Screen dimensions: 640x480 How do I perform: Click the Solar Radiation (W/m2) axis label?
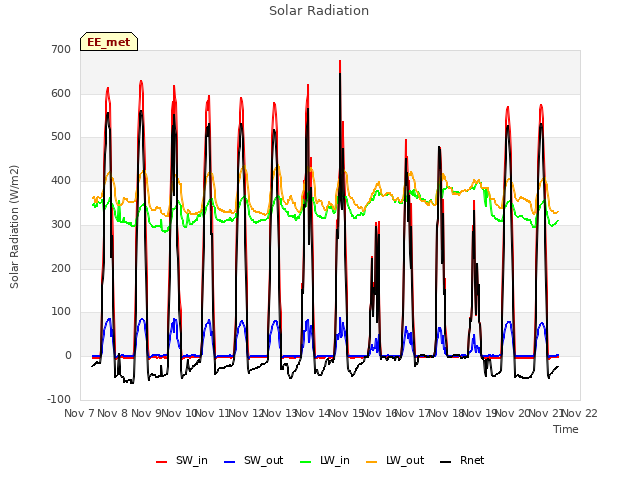click(x=14, y=227)
